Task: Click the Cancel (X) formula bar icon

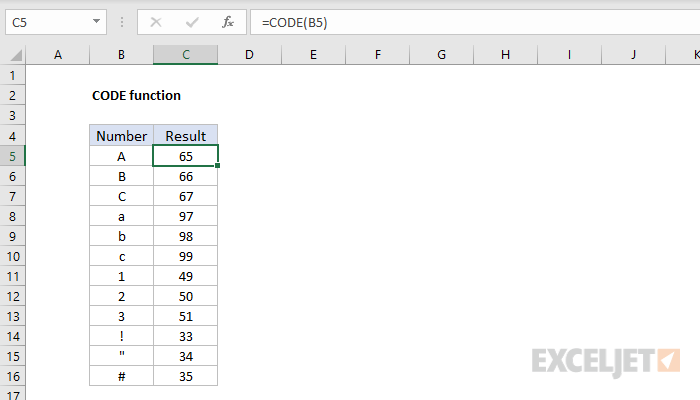Action: coord(156,21)
